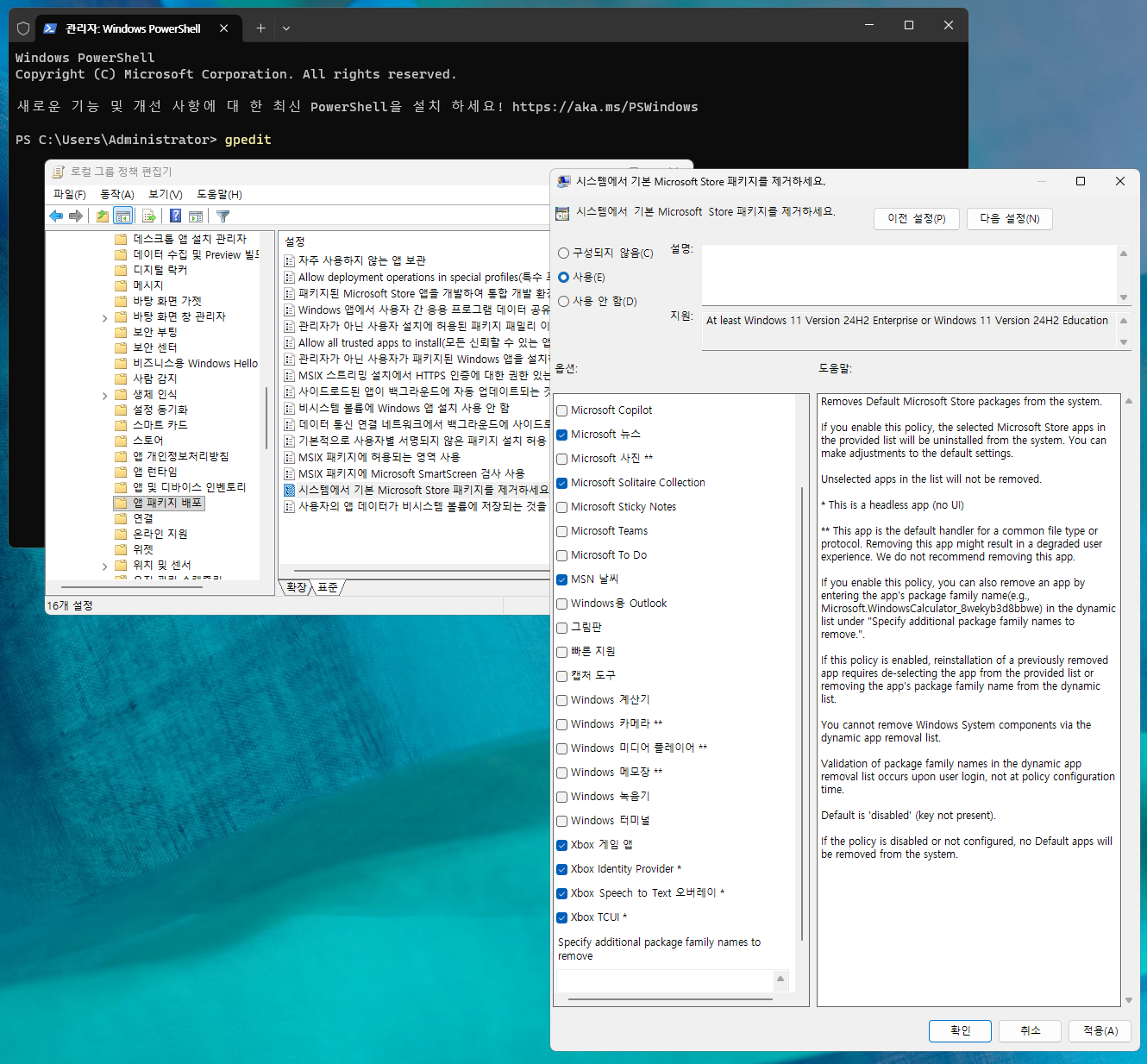Click folder icon of 메시지
This screenshot has height=1064, width=1147.
click(x=122, y=285)
